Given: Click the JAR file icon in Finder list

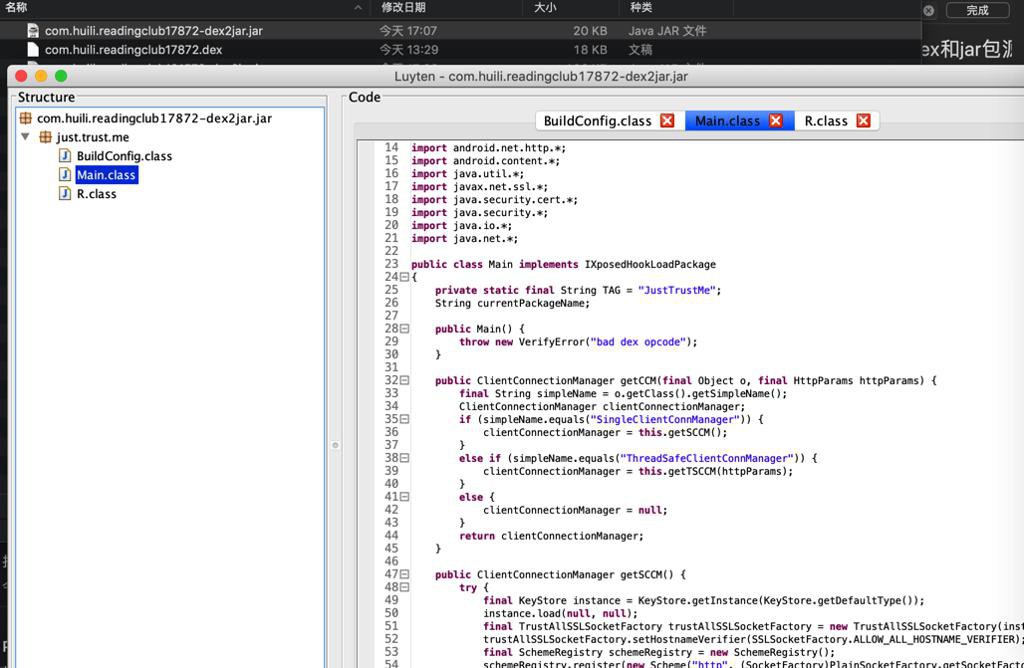Looking at the screenshot, I should click(x=33, y=31).
